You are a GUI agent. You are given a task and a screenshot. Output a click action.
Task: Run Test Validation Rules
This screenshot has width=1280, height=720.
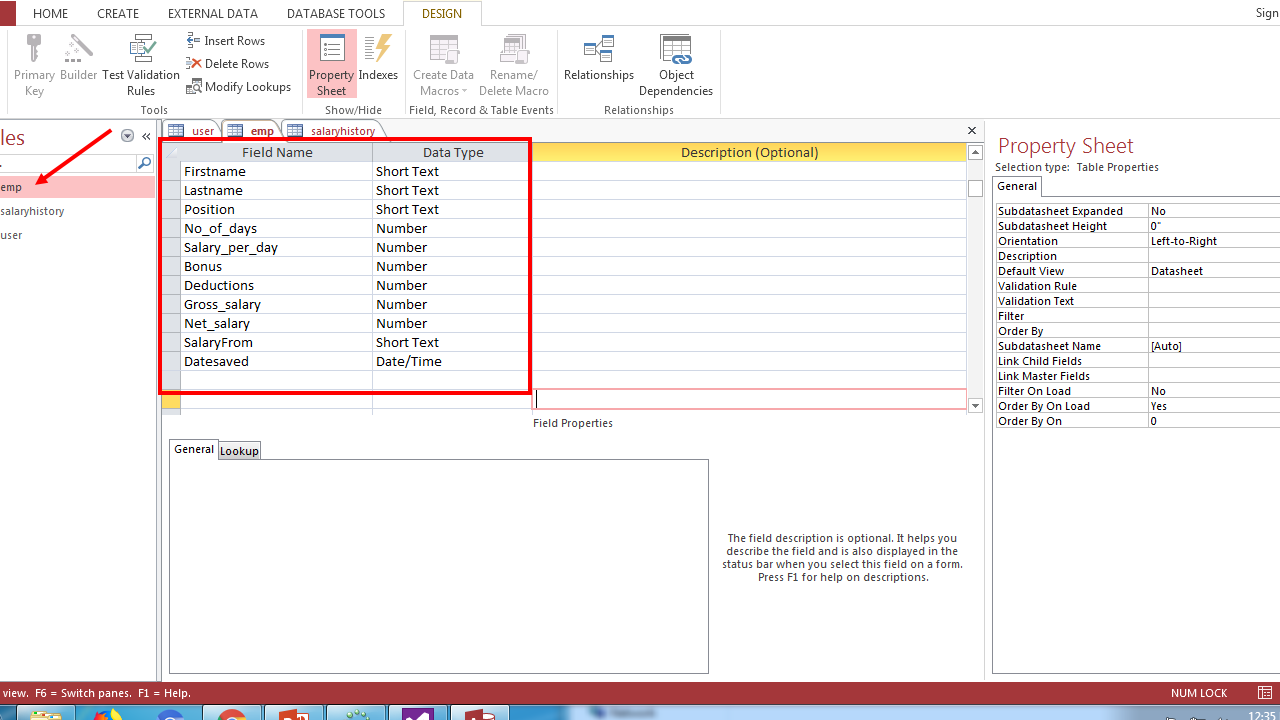pyautogui.click(x=141, y=62)
